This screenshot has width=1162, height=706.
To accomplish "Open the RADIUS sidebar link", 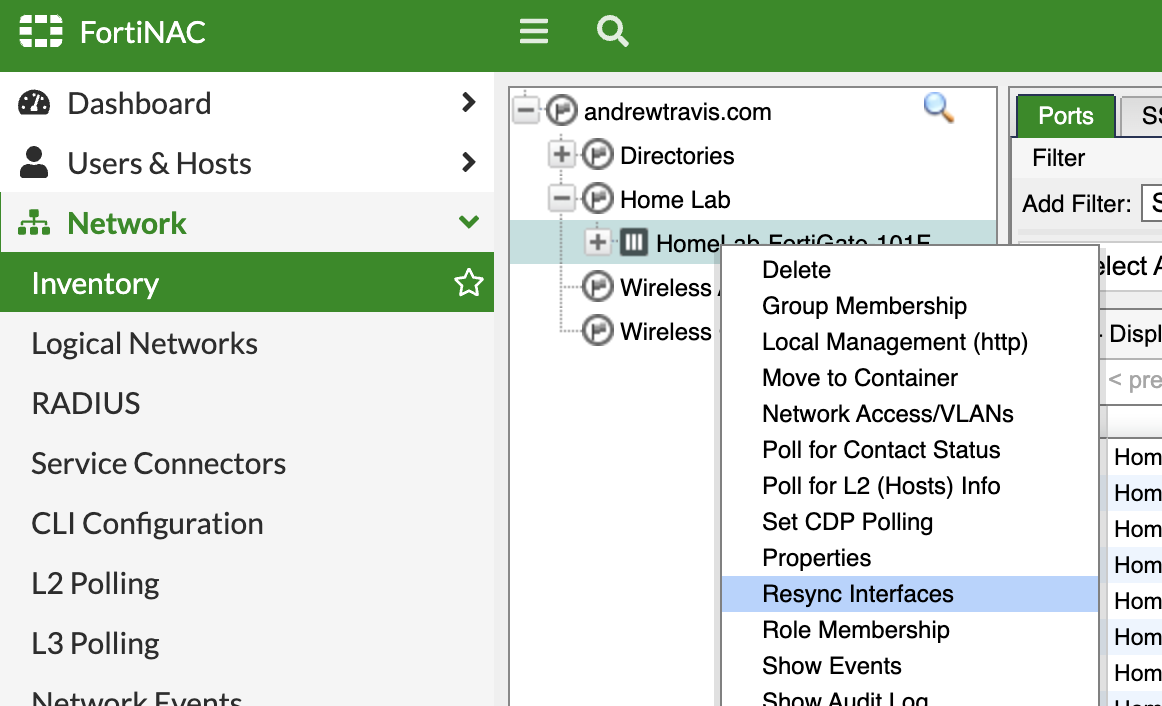I will [x=85, y=403].
